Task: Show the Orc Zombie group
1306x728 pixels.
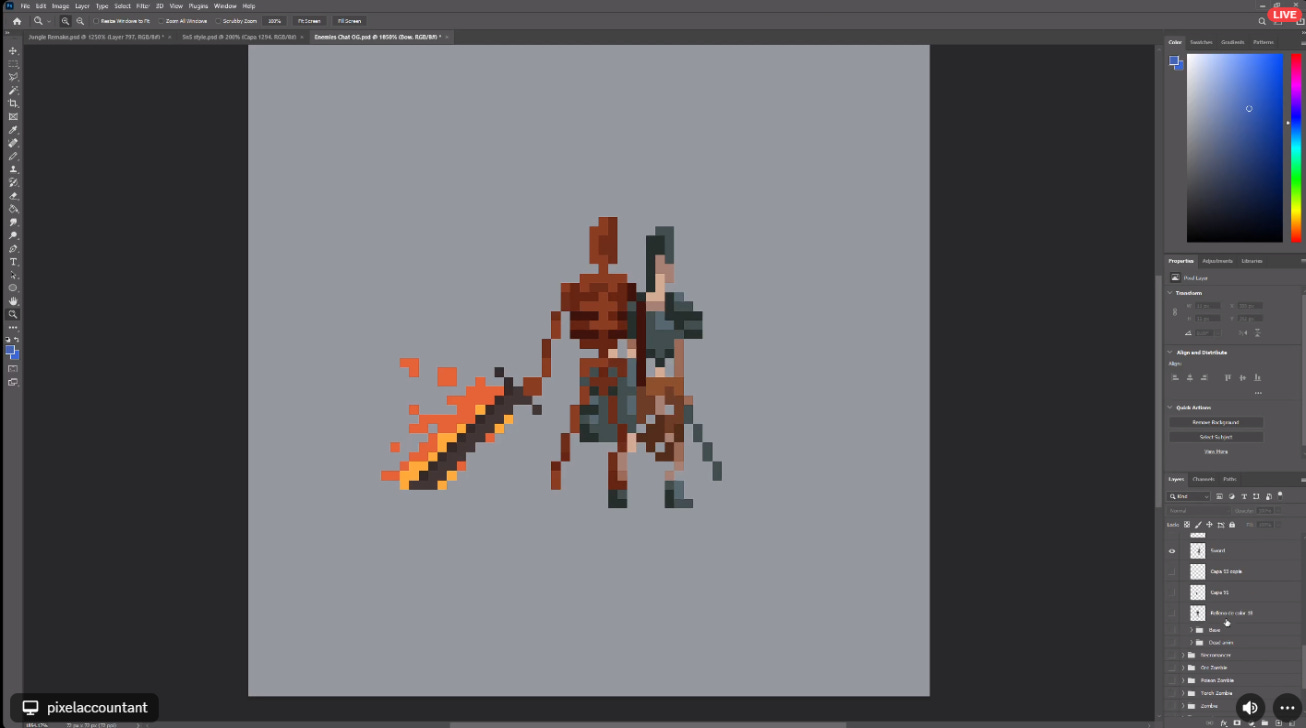Action: 1172,668
